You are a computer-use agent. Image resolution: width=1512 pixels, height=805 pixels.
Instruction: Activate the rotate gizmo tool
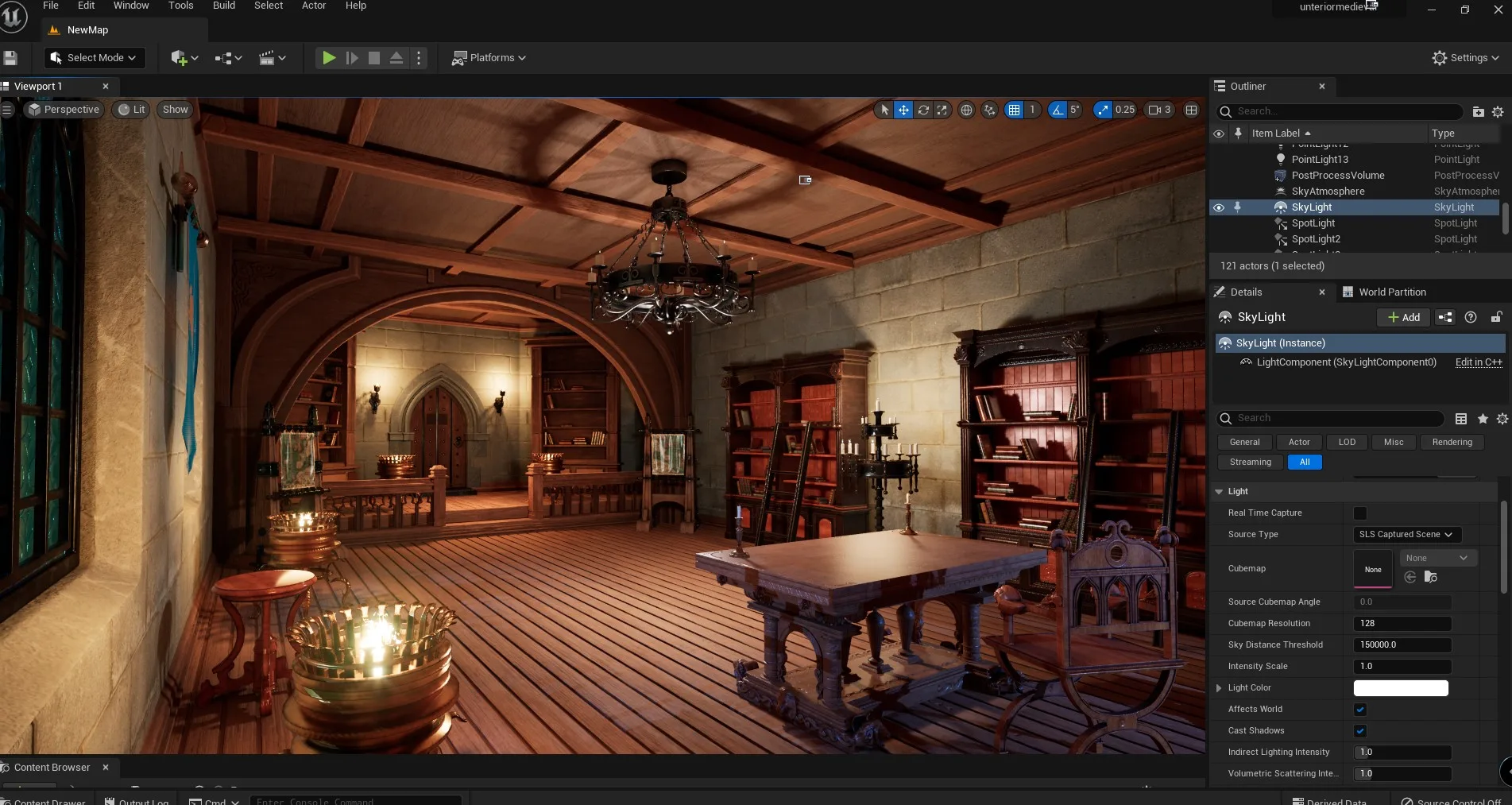coord(923,110)
